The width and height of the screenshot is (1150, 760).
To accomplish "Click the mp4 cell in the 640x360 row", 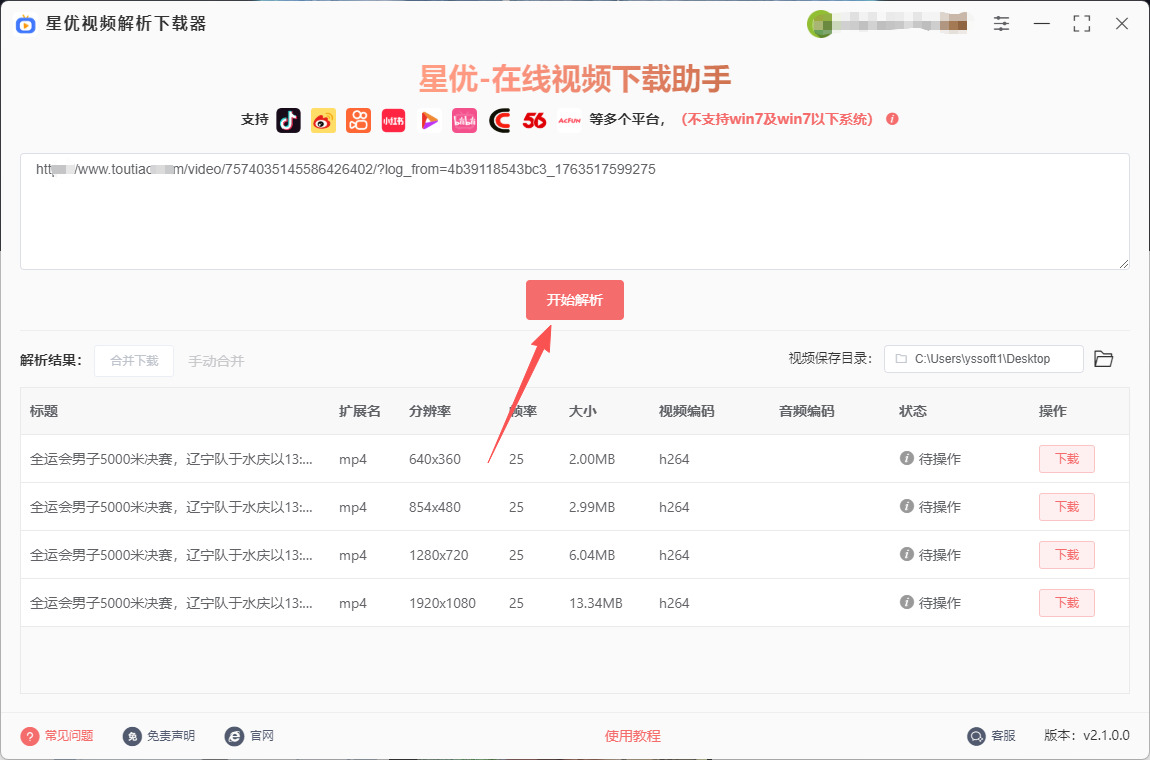I will (x=353, y=459).
